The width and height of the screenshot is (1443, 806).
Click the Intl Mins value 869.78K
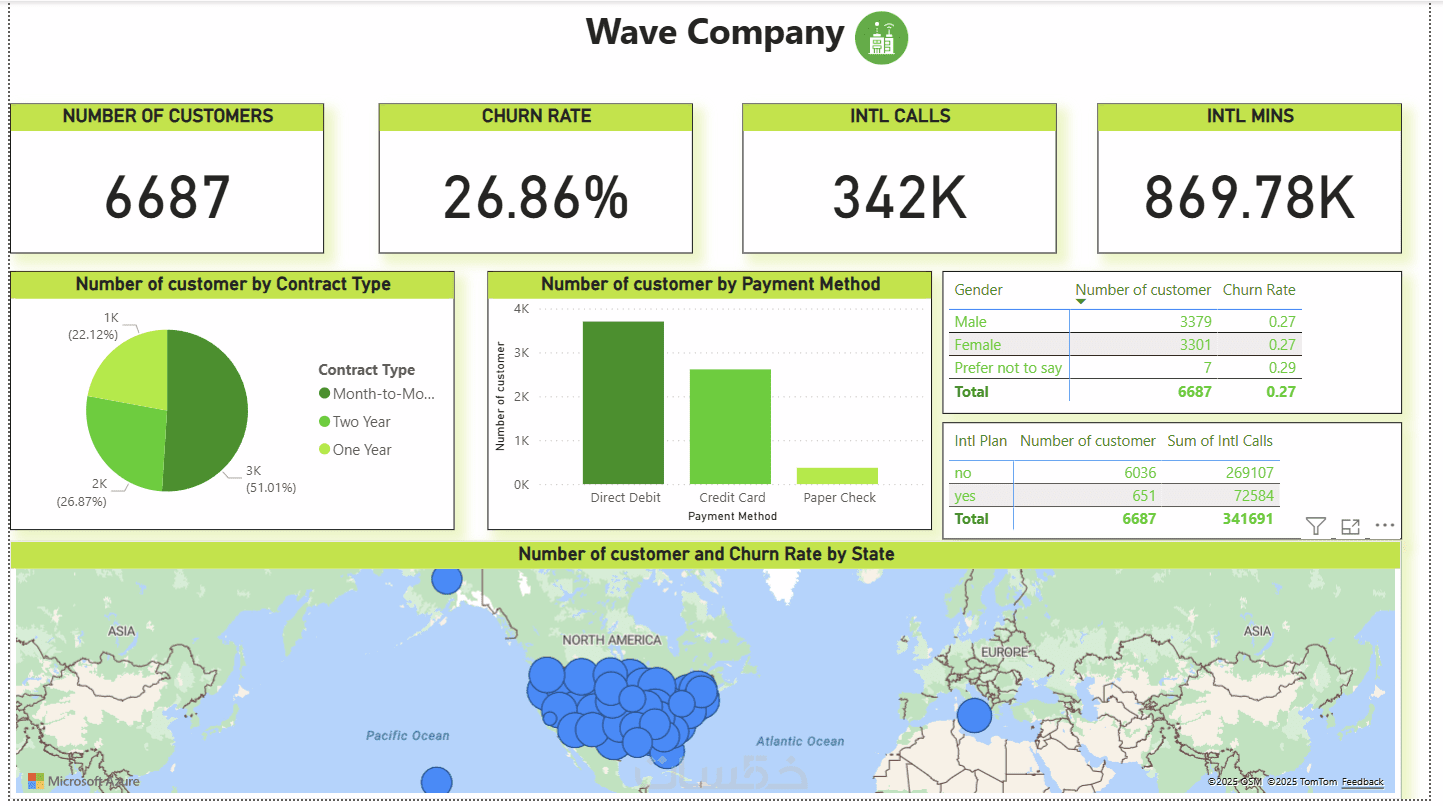(1249, 197)
